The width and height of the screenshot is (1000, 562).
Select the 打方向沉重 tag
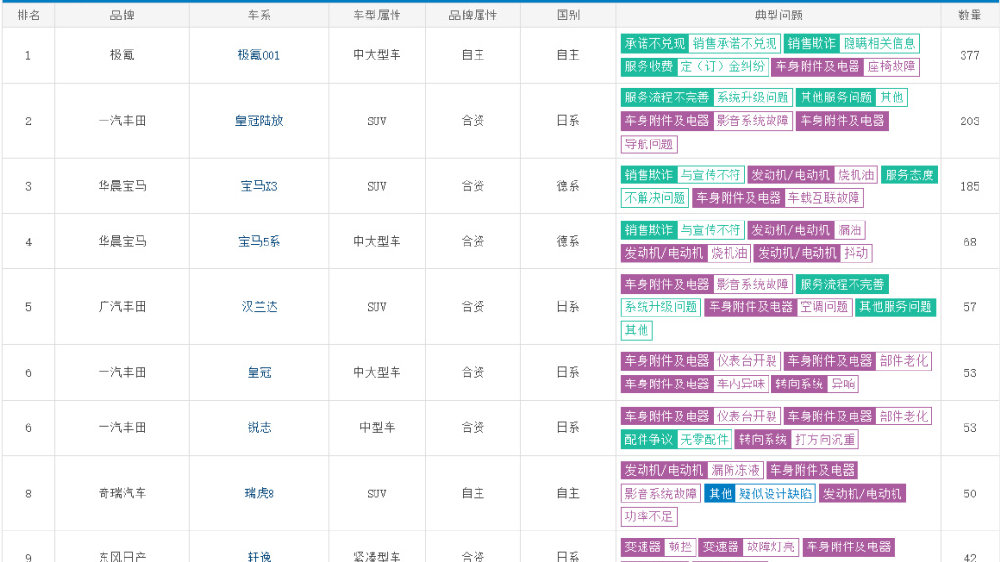(825, 440)
